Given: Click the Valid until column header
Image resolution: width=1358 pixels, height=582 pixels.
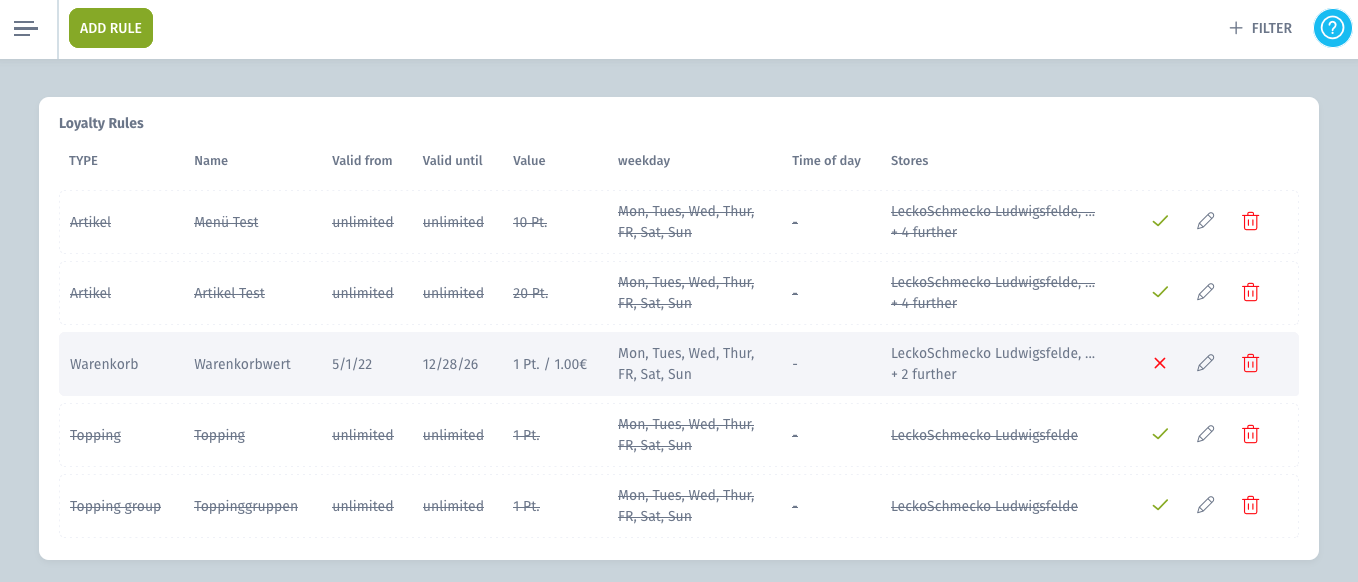Looking at the screenshot, I should click(x=453, y=160).
